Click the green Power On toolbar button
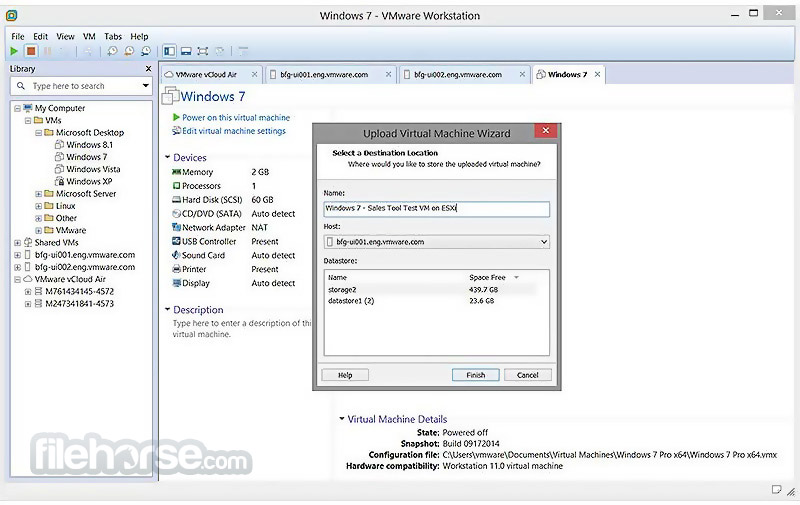Viewport: 800px width, 505px height. 14,51
